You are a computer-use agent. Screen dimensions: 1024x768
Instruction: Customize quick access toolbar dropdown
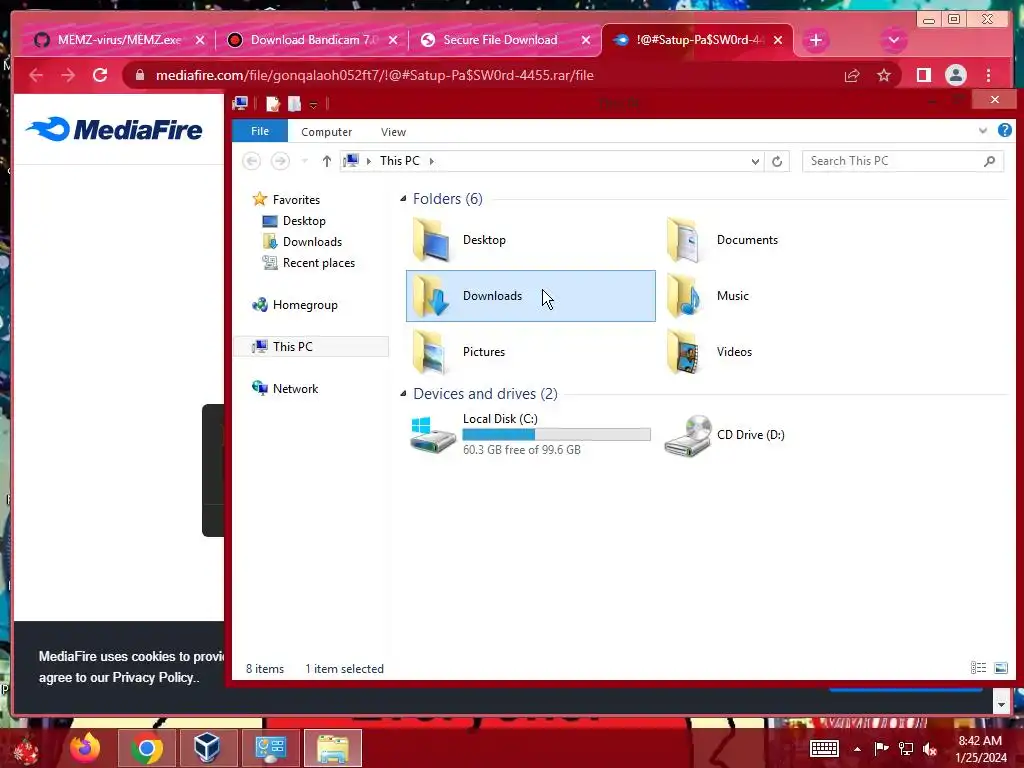point(313,104)
